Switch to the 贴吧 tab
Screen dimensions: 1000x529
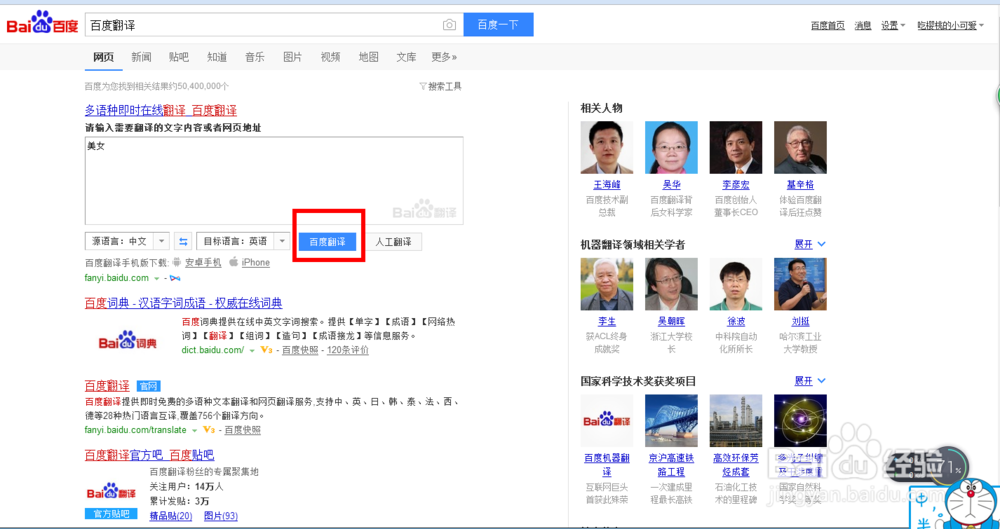[179, 57]
